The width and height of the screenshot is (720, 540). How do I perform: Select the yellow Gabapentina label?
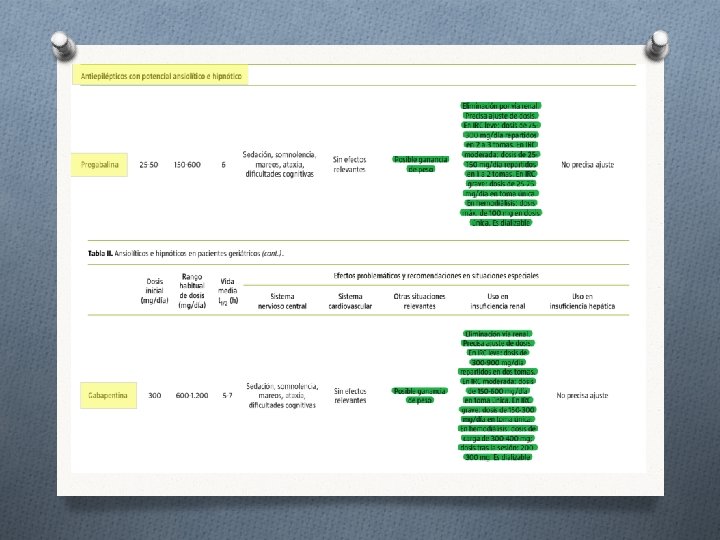click(108, 395)
